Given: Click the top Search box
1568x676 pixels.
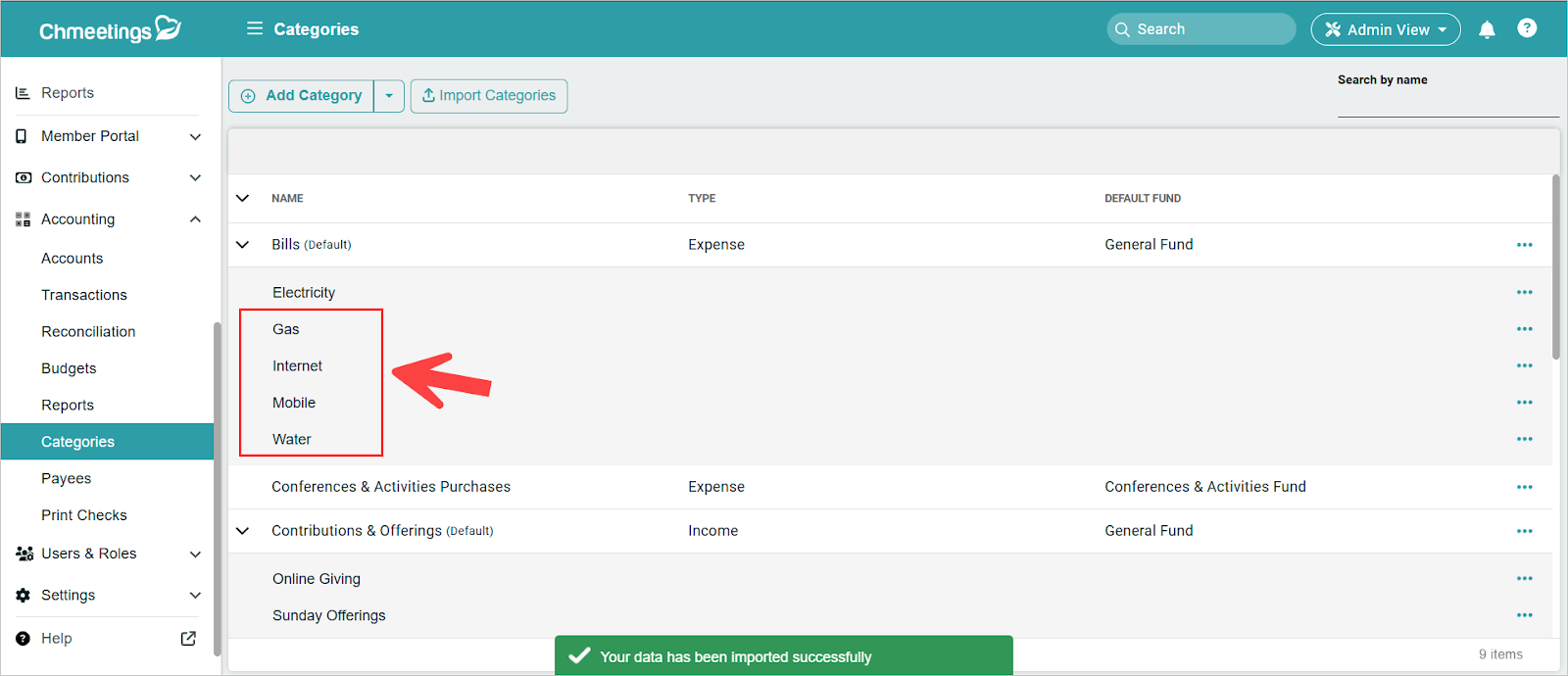Looking at the screenshot, I should [1201, 29].
